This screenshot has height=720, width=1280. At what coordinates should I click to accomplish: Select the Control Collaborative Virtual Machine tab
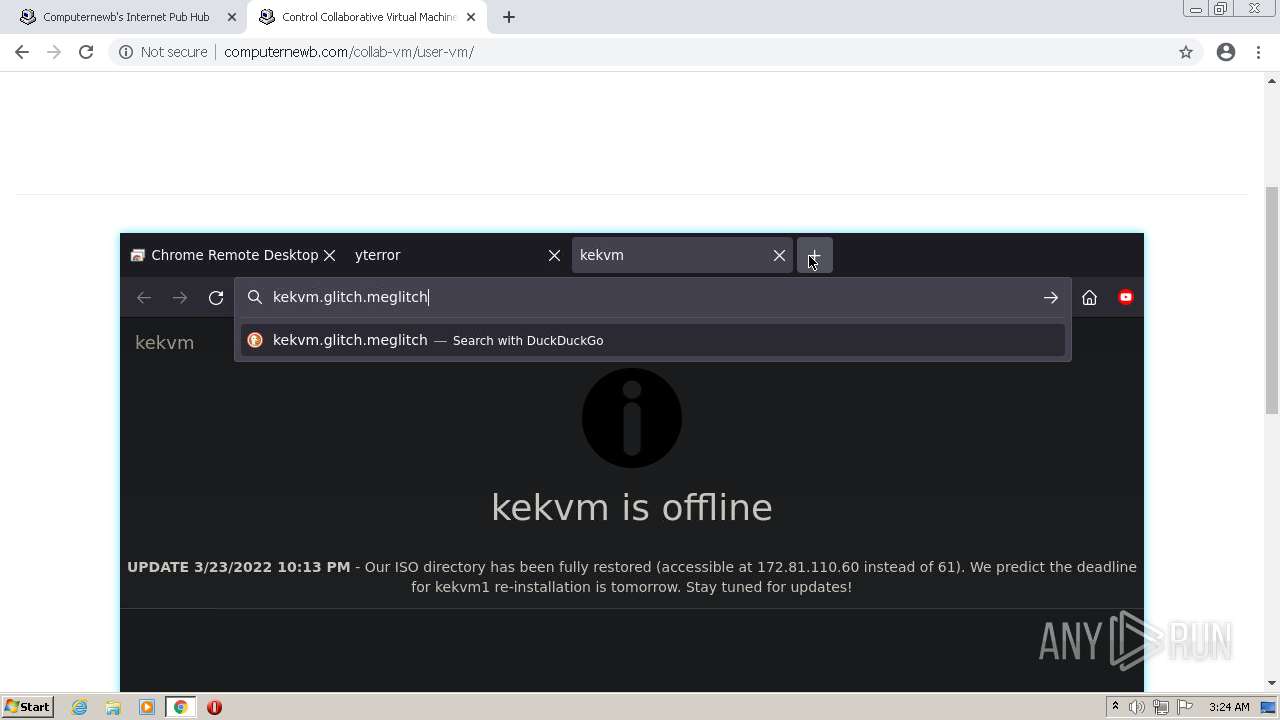pos(367,17)
